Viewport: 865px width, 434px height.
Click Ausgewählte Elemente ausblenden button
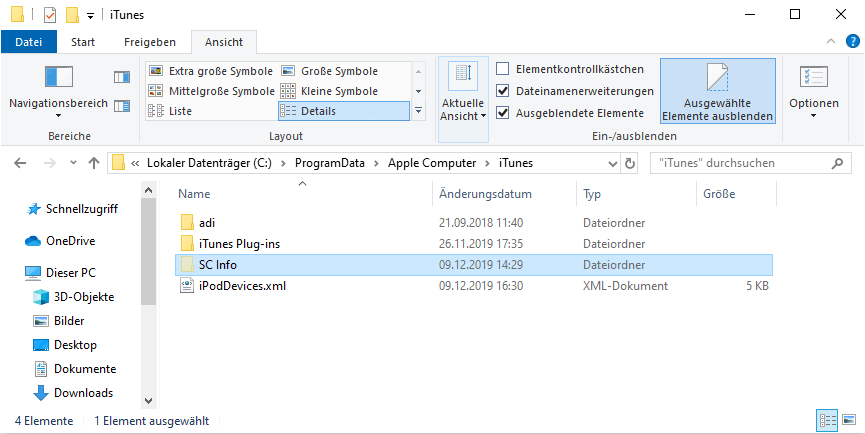[x=717, y=93]
